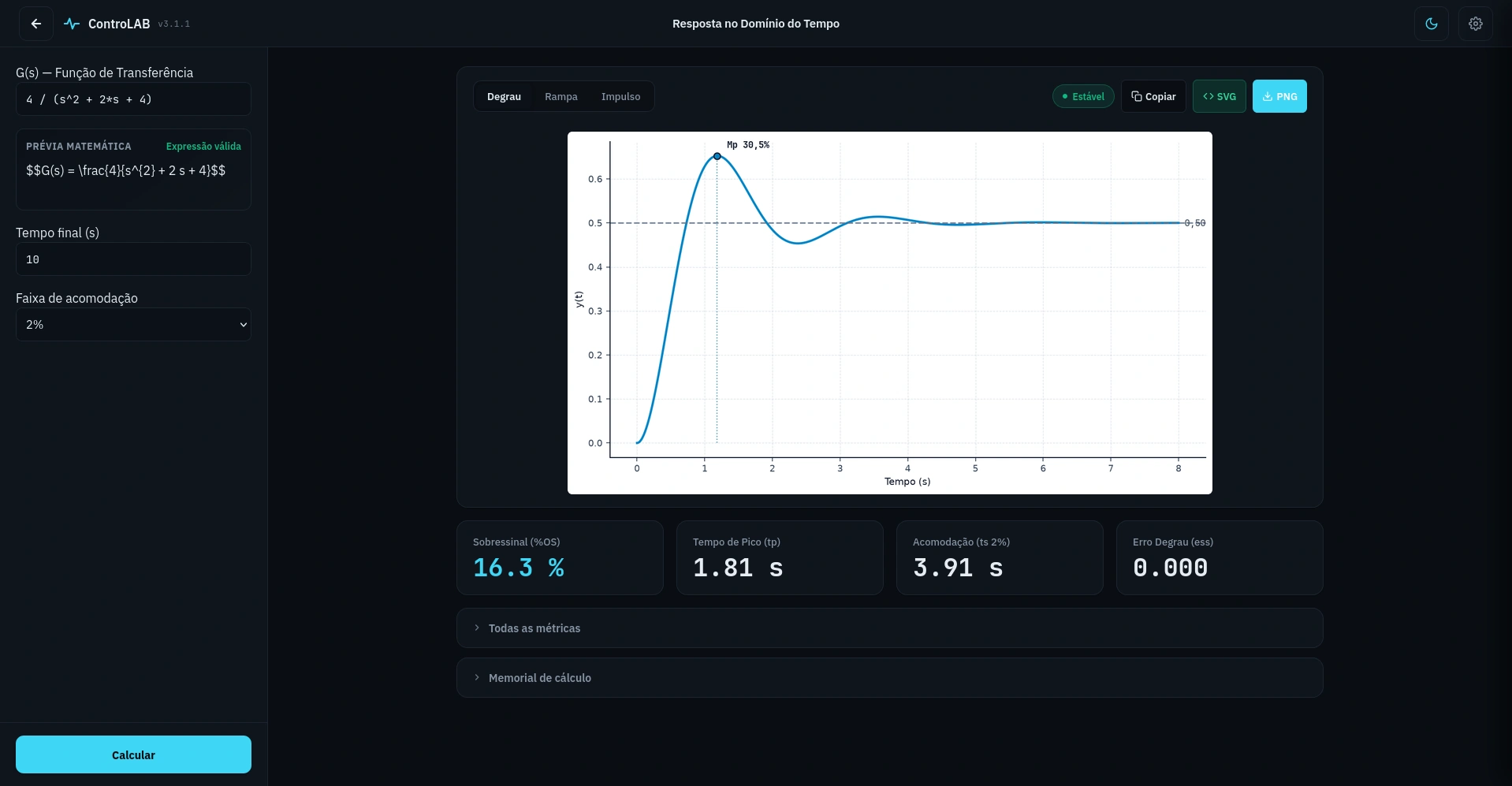Open the Faixa de acomodação dropdown

tap(133, 324)
